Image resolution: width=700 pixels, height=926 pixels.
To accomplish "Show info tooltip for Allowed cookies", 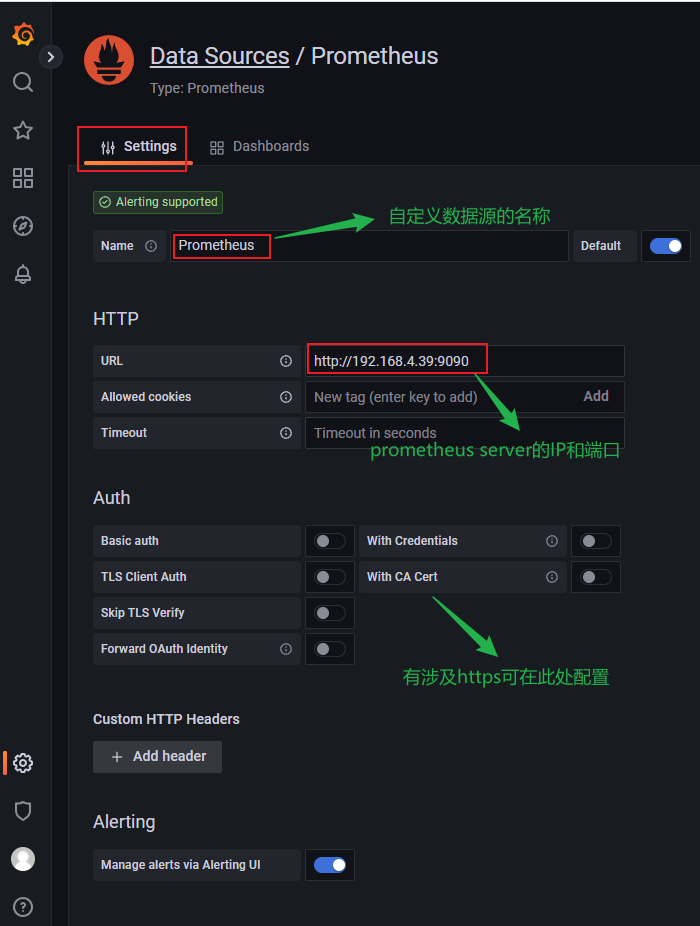I will [286, 397].
